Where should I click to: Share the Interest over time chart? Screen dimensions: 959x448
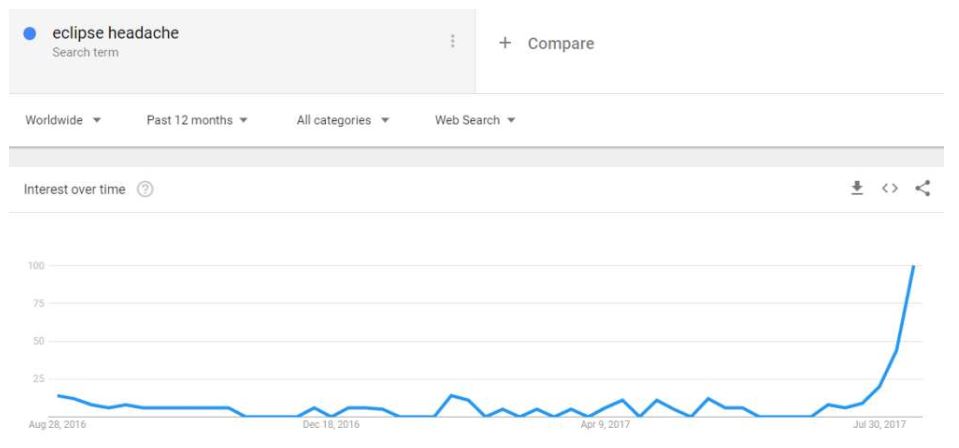click(x=922, y=189)
